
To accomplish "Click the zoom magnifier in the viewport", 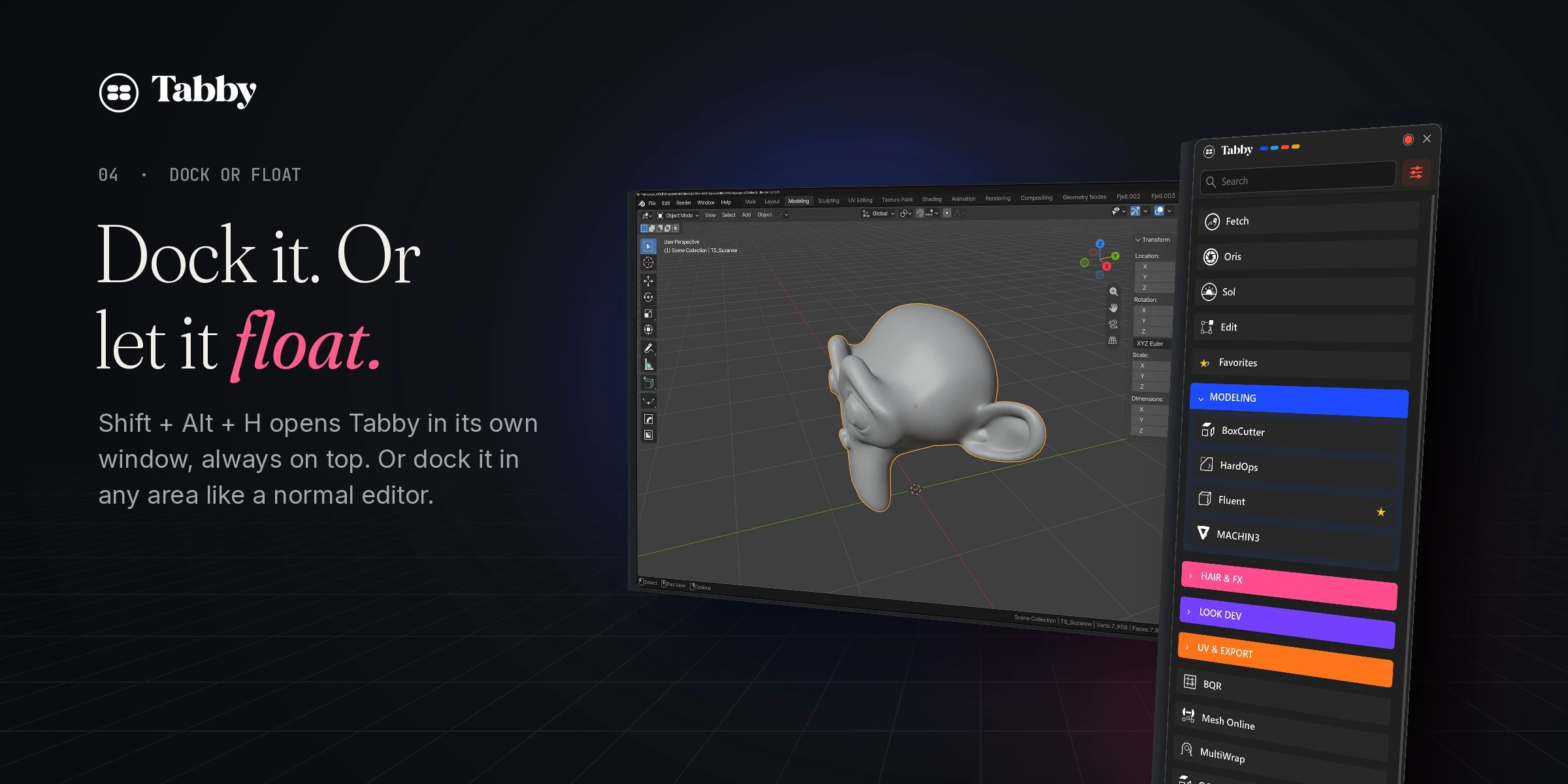I will [x=1113, y=292].
